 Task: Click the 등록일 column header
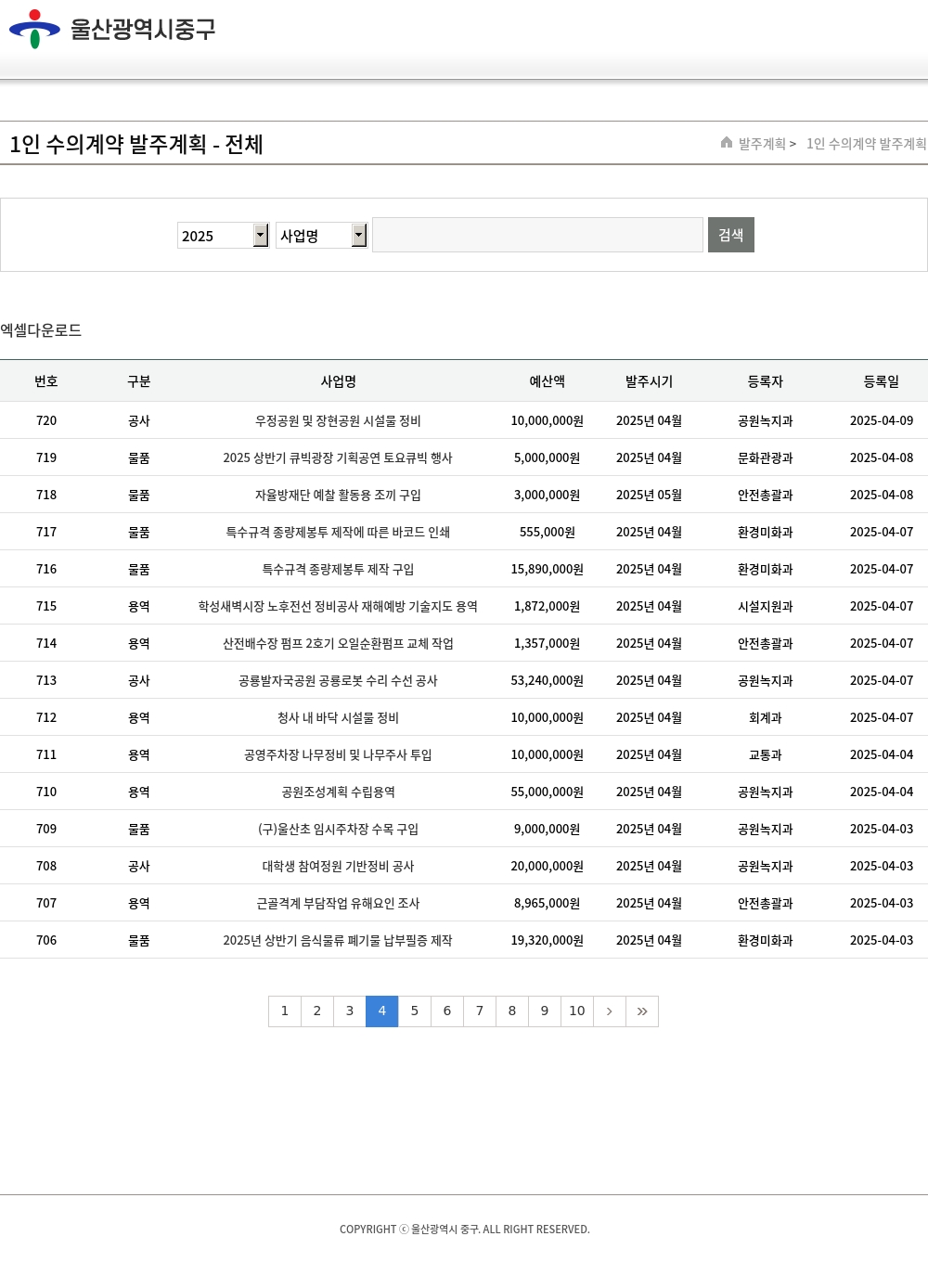pos(882,381)
